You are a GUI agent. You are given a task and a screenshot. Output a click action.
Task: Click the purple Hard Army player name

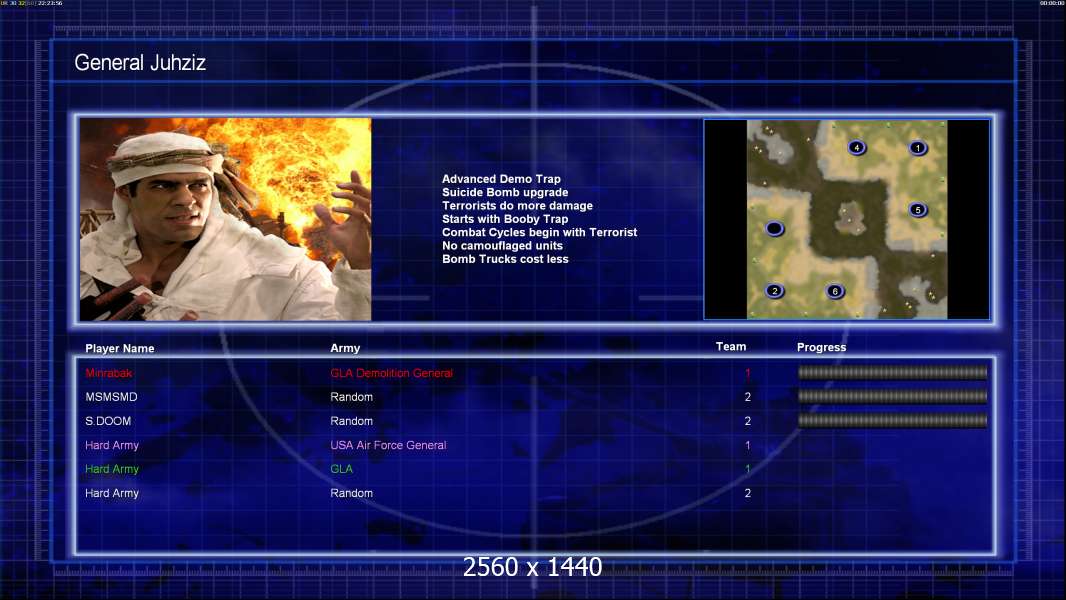[112, 445]
